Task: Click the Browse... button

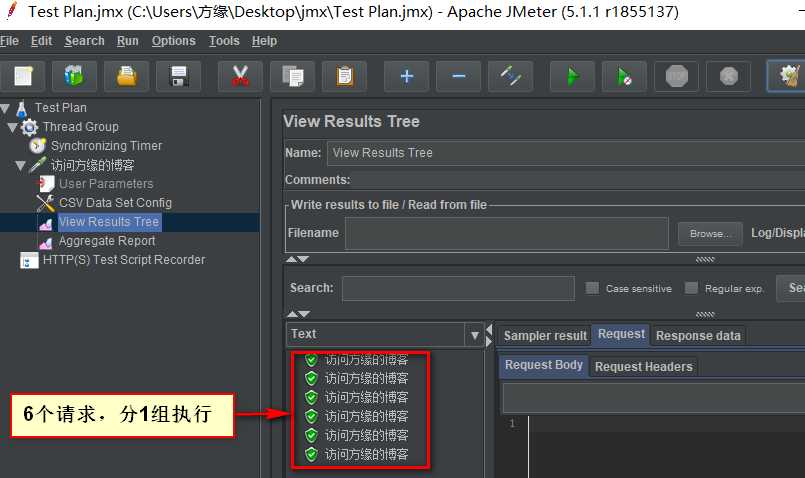Action: tap(710, 234)
